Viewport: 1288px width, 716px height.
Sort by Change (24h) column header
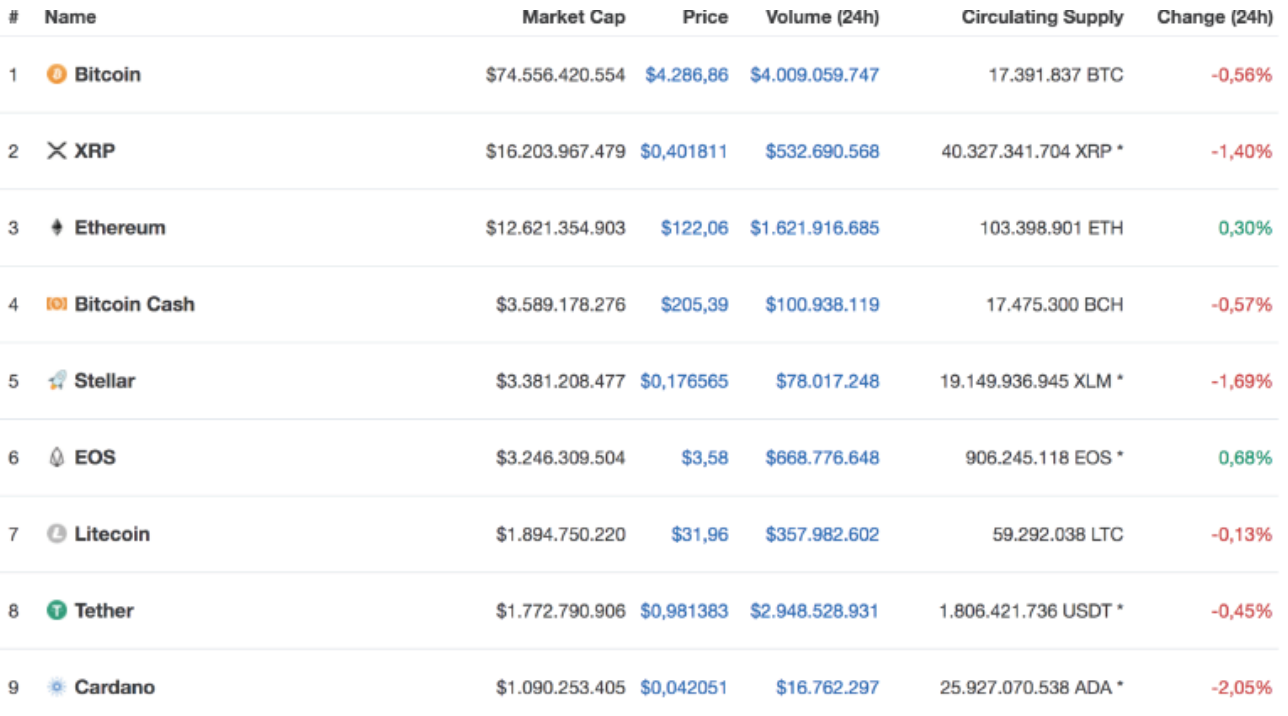coord(1214,17)
